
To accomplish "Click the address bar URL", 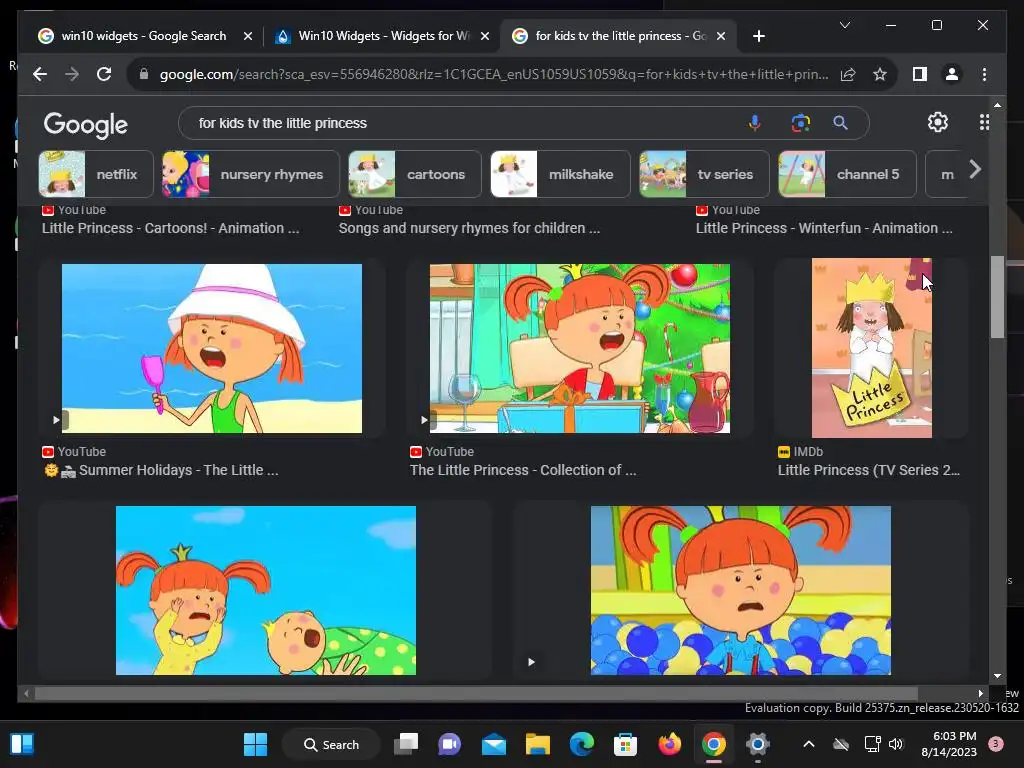I will 494,74.
